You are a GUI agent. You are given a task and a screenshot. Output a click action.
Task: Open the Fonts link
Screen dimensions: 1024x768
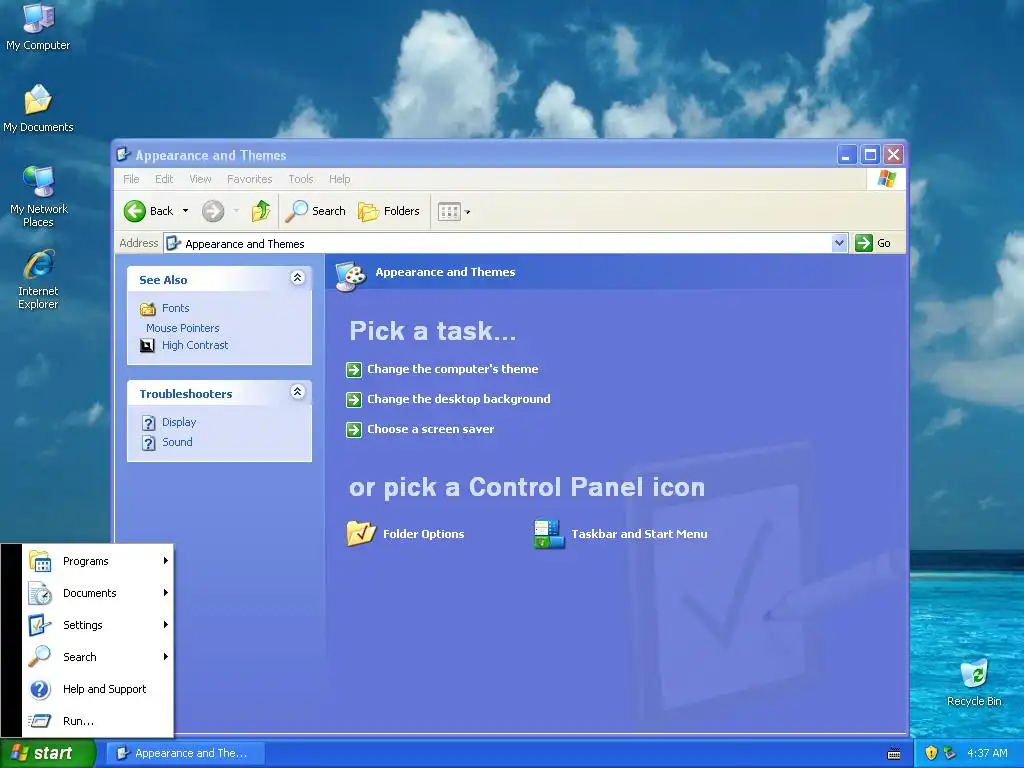176,308
